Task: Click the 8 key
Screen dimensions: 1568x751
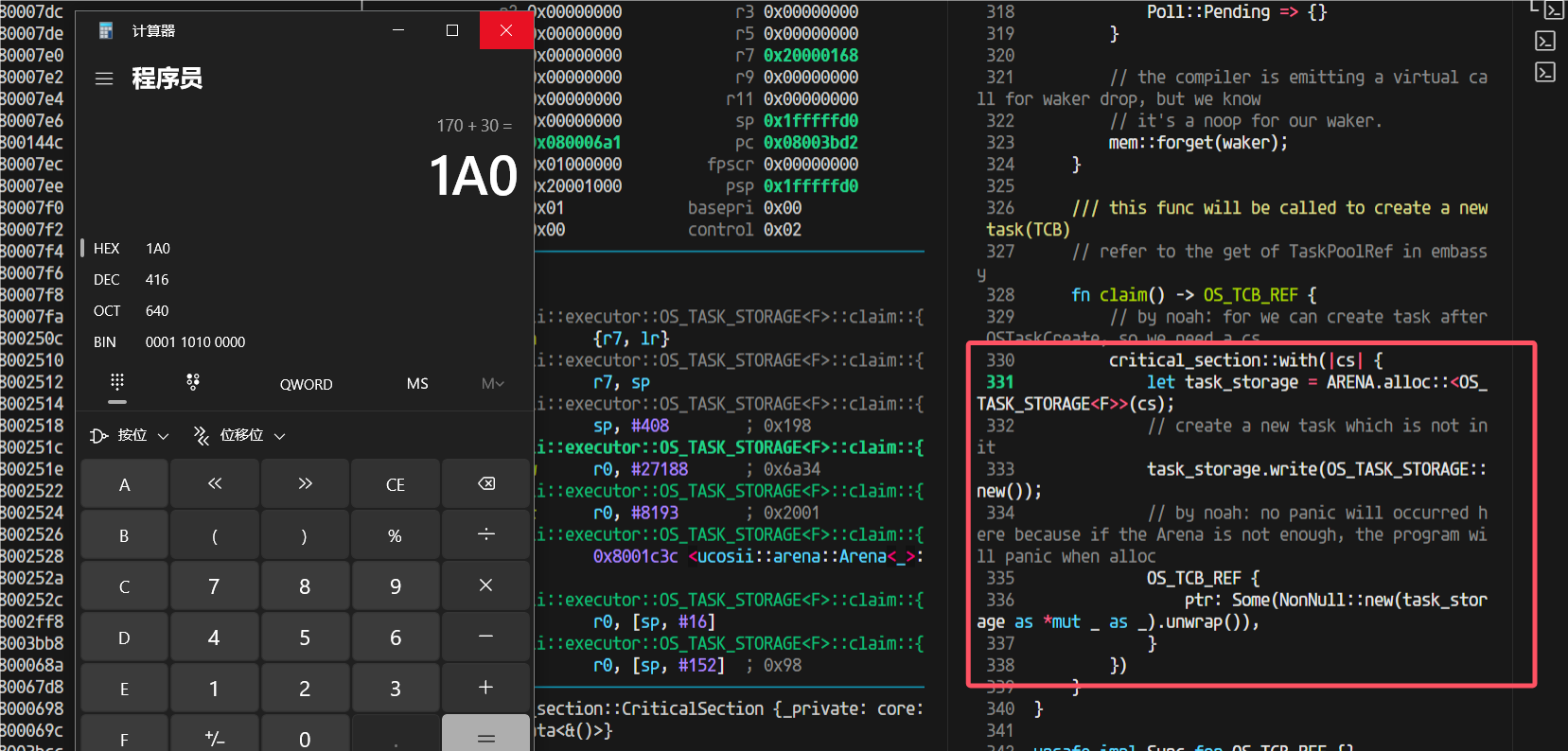Action: point(305,586)
